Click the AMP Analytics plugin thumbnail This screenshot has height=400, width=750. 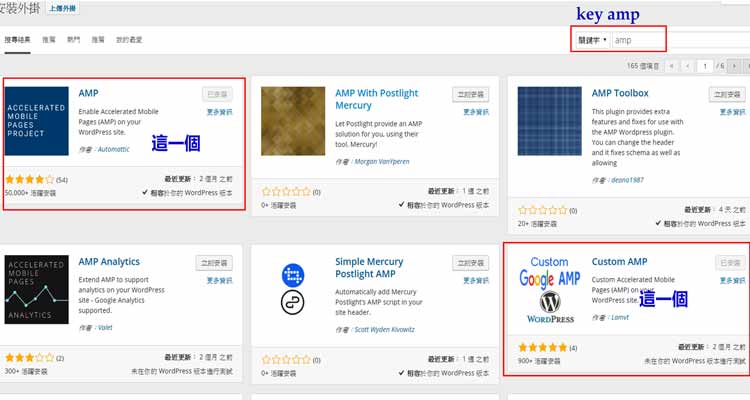[37, 289]
